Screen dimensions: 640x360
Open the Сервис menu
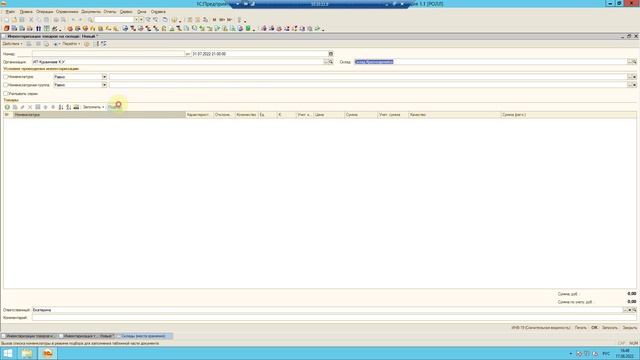(x=126, y=12)
